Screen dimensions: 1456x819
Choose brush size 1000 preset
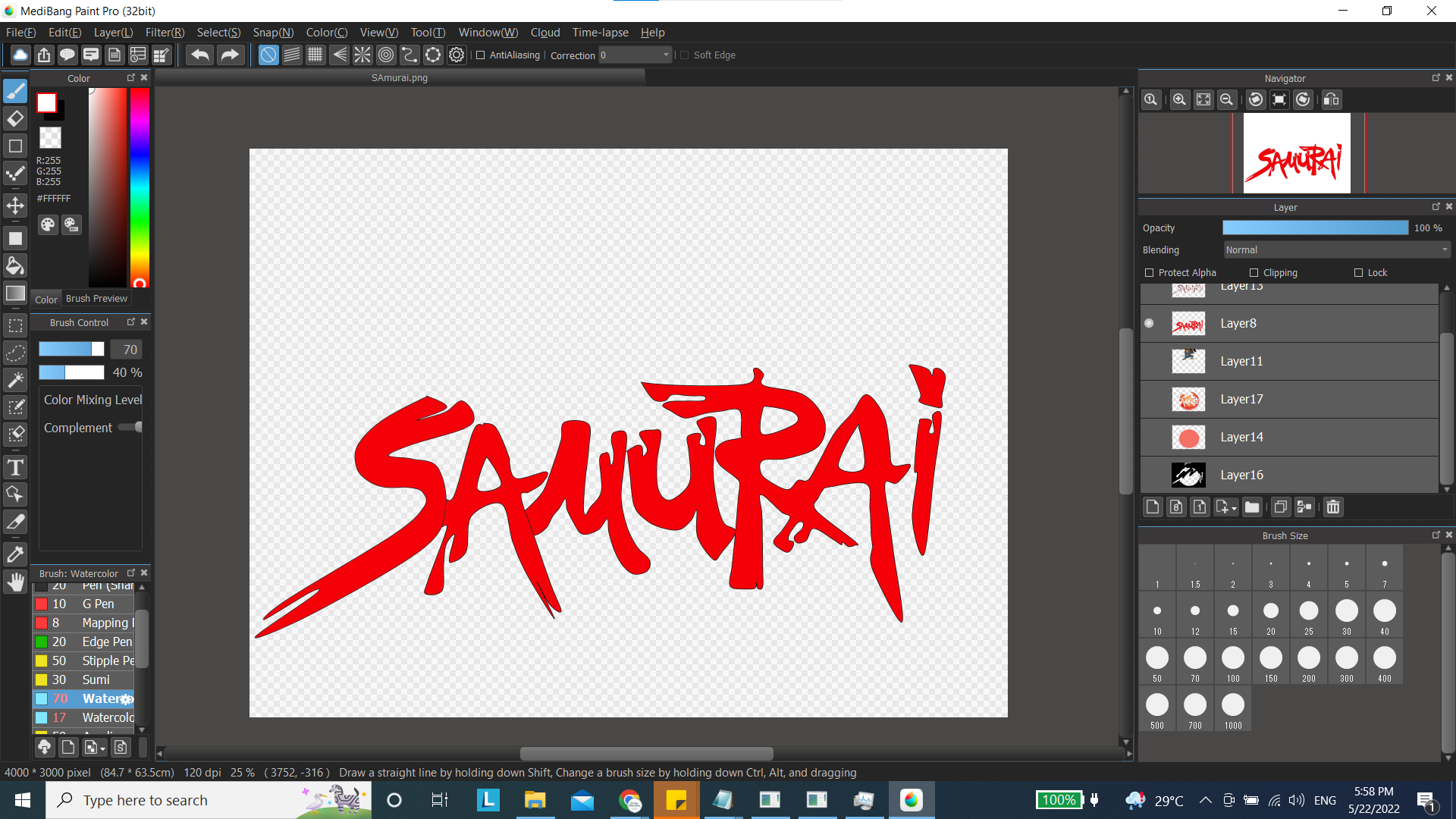coord(1233,709)
